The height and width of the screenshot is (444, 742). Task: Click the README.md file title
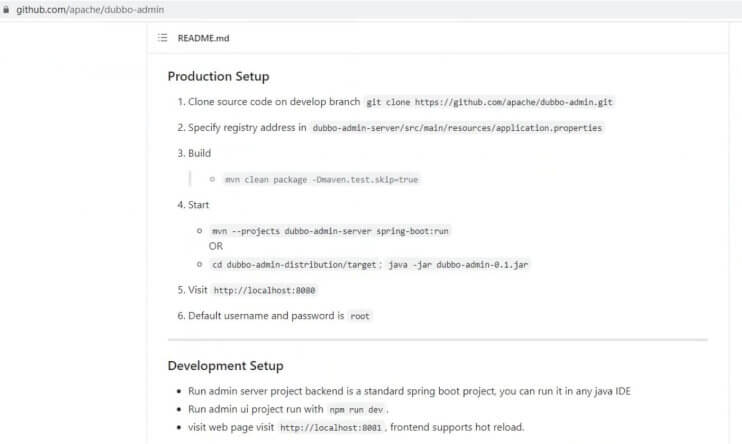coord(203,38)
